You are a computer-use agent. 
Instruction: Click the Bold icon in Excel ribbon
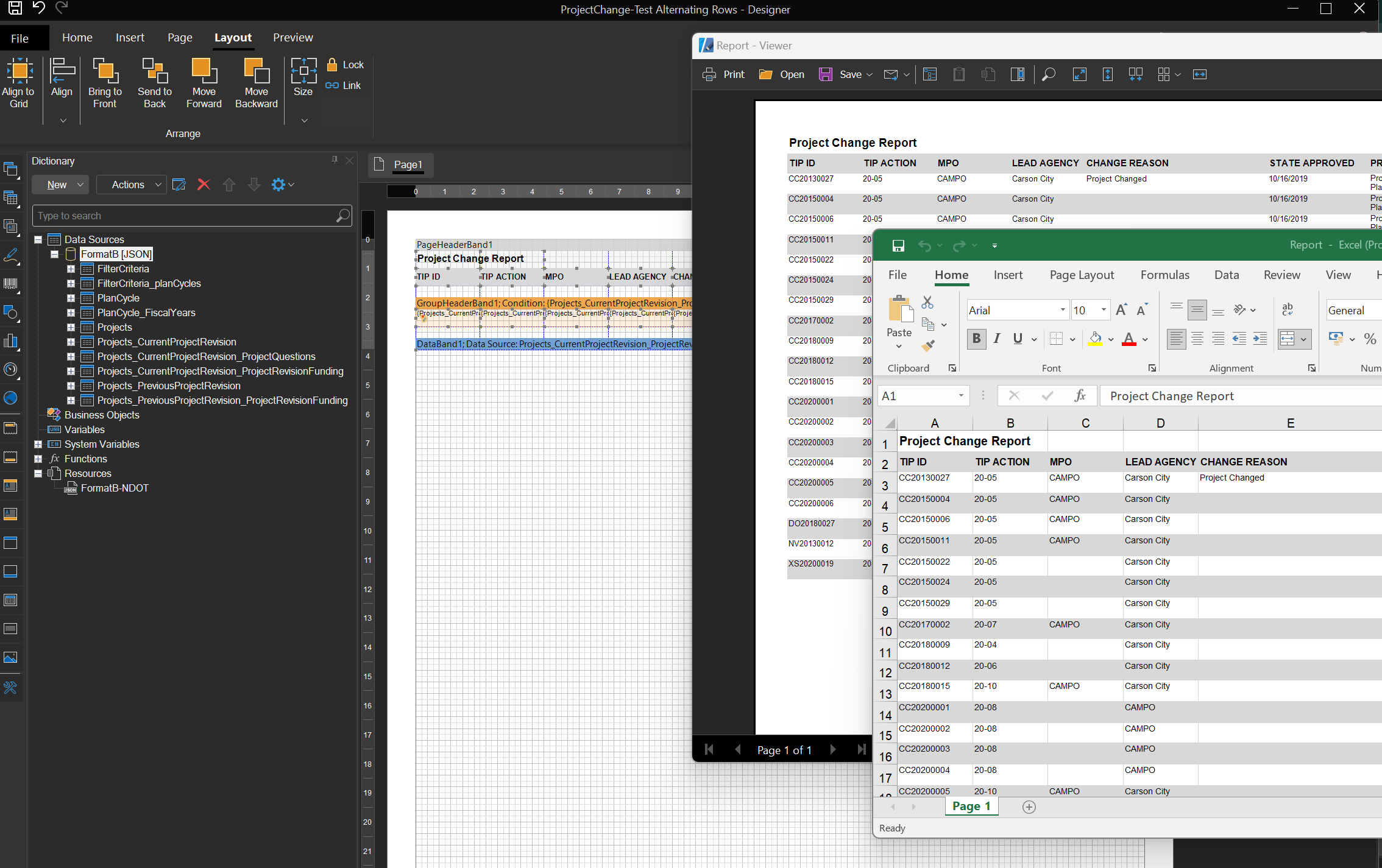tap(977, 339)
